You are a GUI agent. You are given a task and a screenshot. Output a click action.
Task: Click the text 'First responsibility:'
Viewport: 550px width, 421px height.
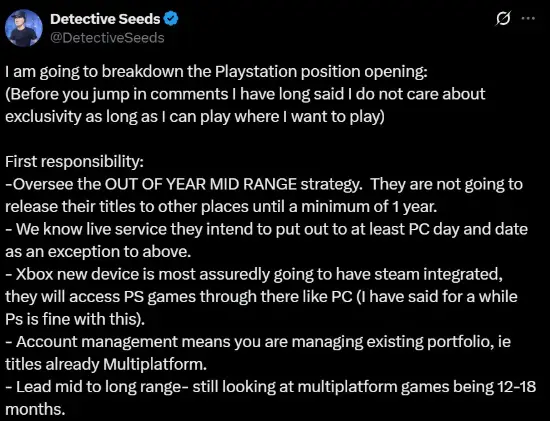(74, 162)
